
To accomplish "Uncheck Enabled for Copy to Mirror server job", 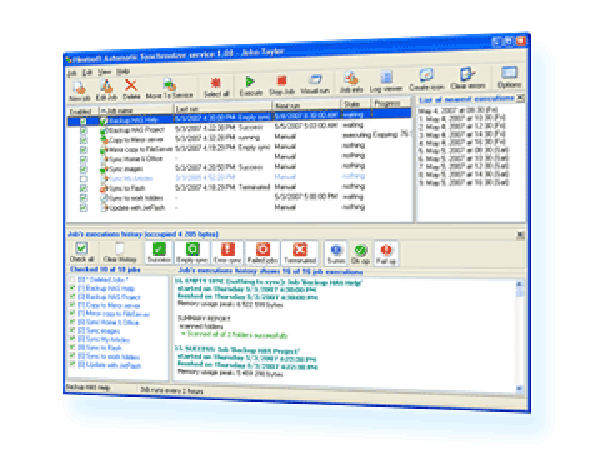I will (83, 140).
